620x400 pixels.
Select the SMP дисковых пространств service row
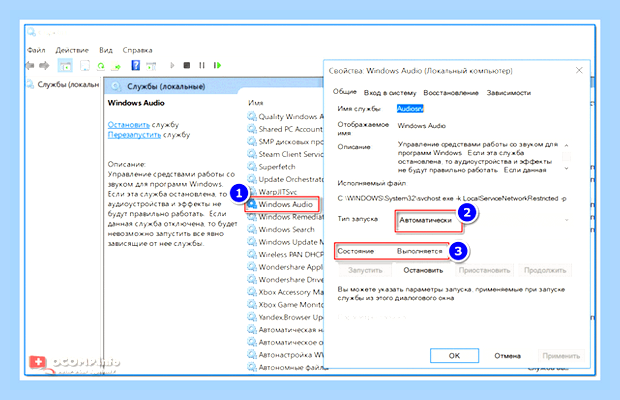(285, 142)
